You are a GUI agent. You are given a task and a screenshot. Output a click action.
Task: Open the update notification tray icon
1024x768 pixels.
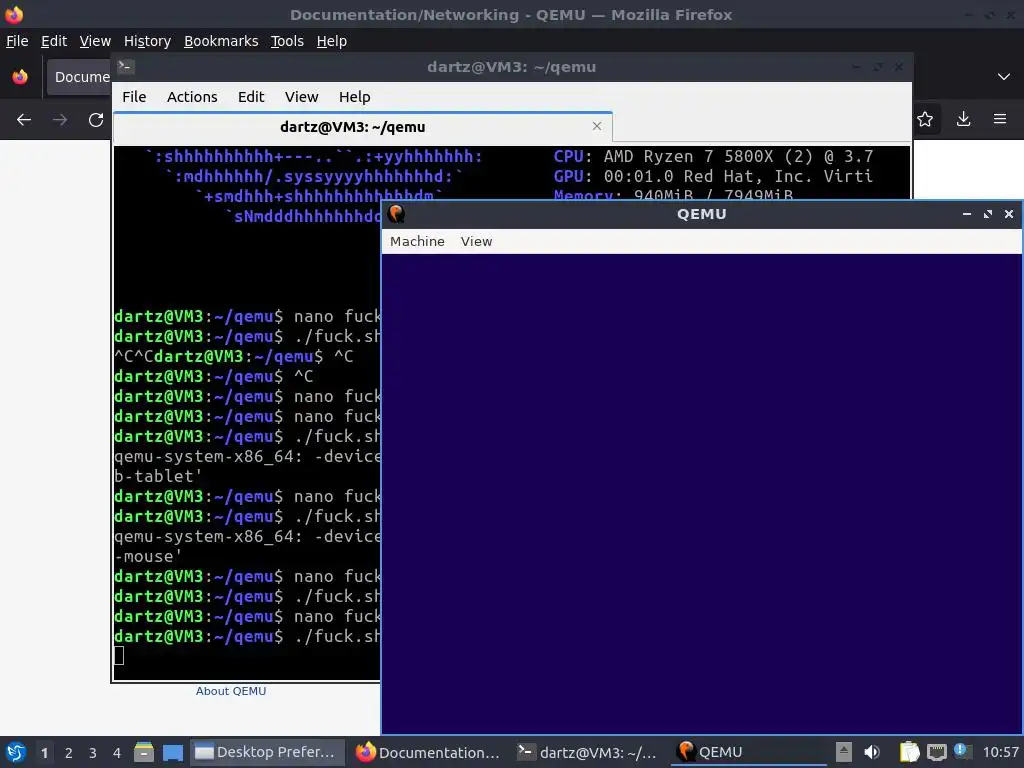[x=961, y=751]
